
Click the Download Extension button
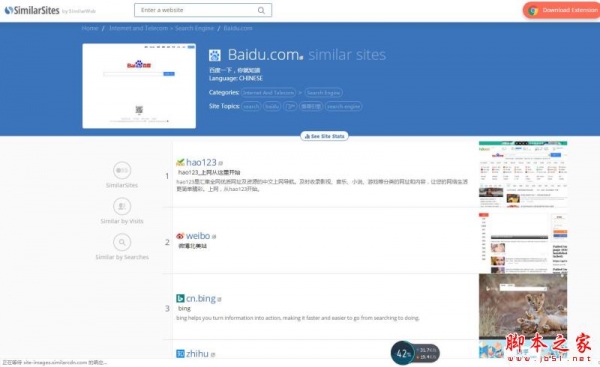point(562,10)
